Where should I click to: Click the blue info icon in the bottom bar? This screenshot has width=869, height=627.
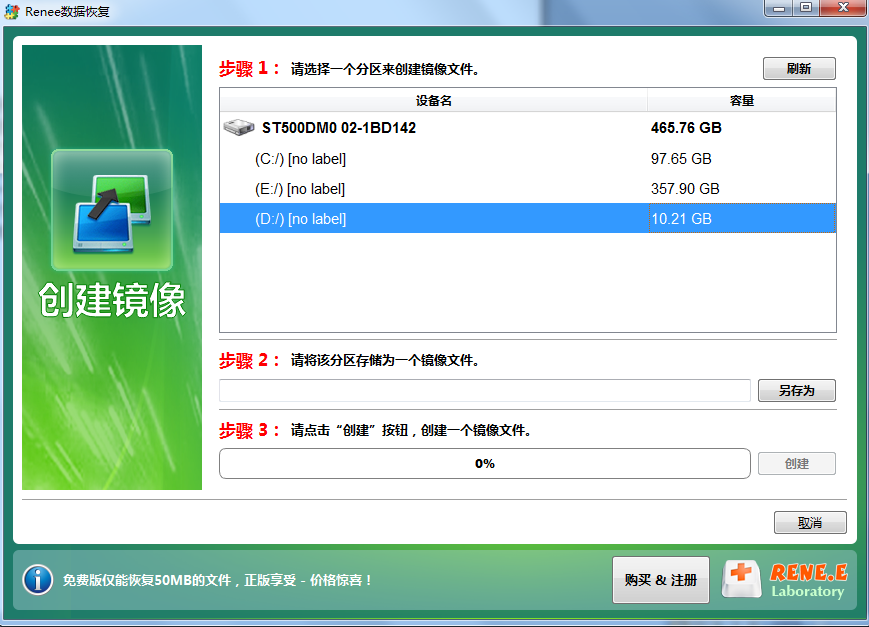[x=38, y=580]
